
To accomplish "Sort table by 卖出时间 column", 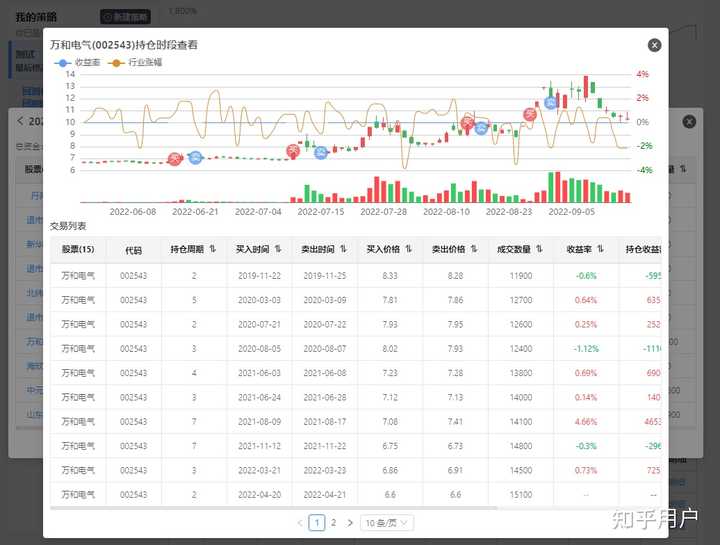I will tap(343, 249).
